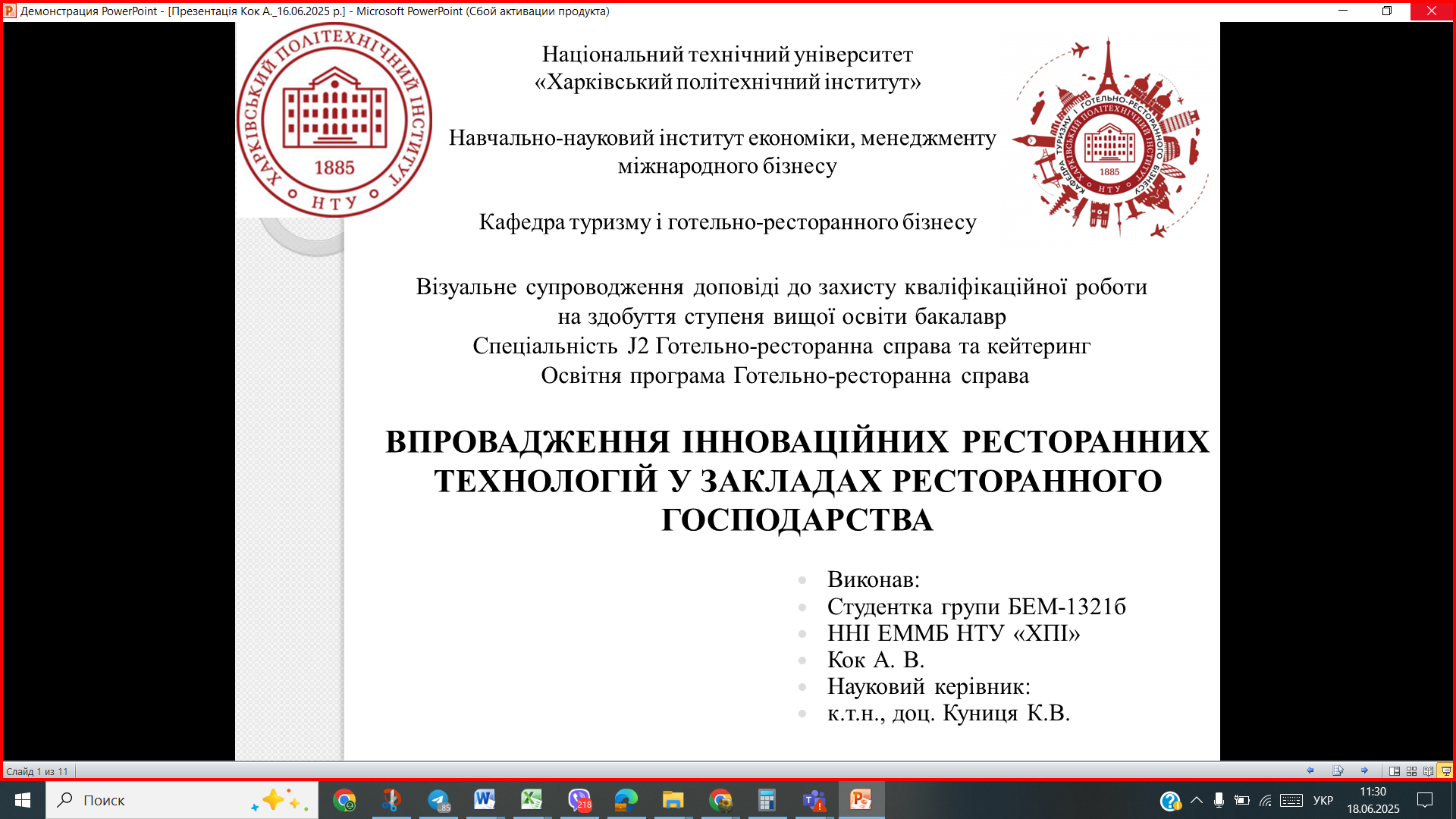Open the notification center icon

pos(1425,800)
